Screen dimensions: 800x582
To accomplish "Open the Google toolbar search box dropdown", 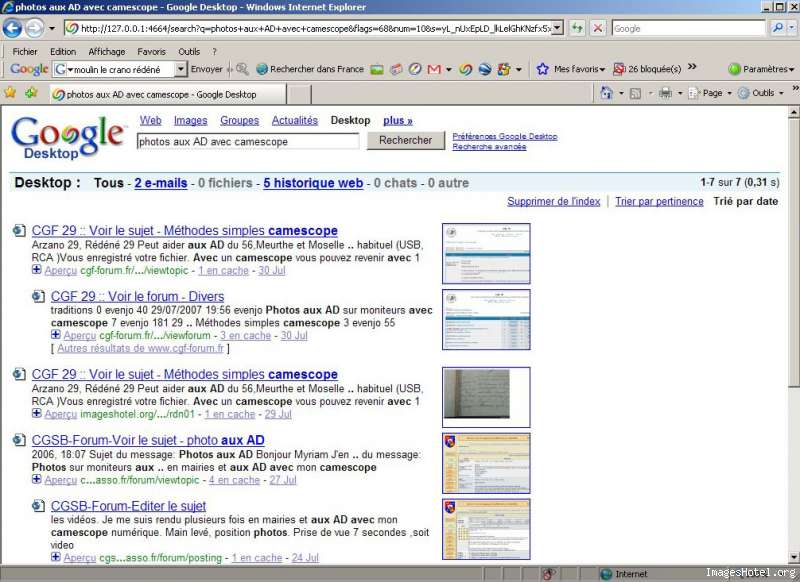I will click(180, 69).
